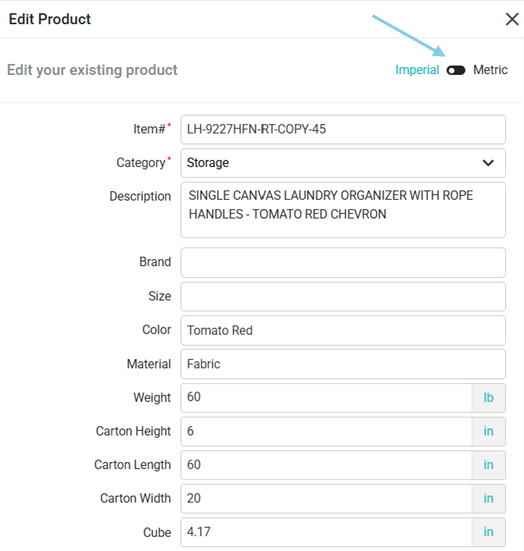Click the empty Brand field
Viewport: 524px width, 551px height.
[x=343, y=262]
